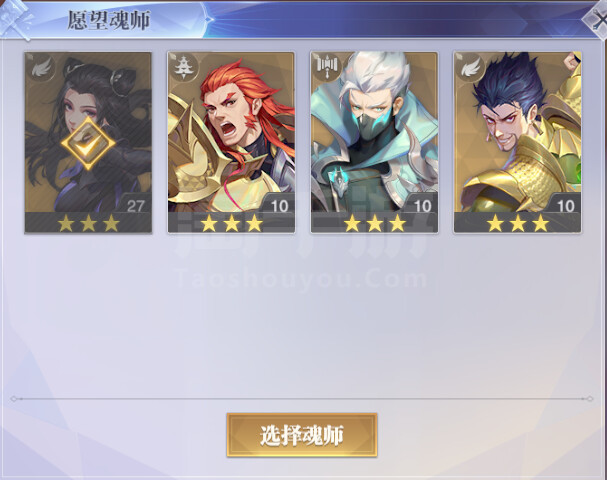Toggle the golden checkmark on the selected card

click(x=88, y=143)
